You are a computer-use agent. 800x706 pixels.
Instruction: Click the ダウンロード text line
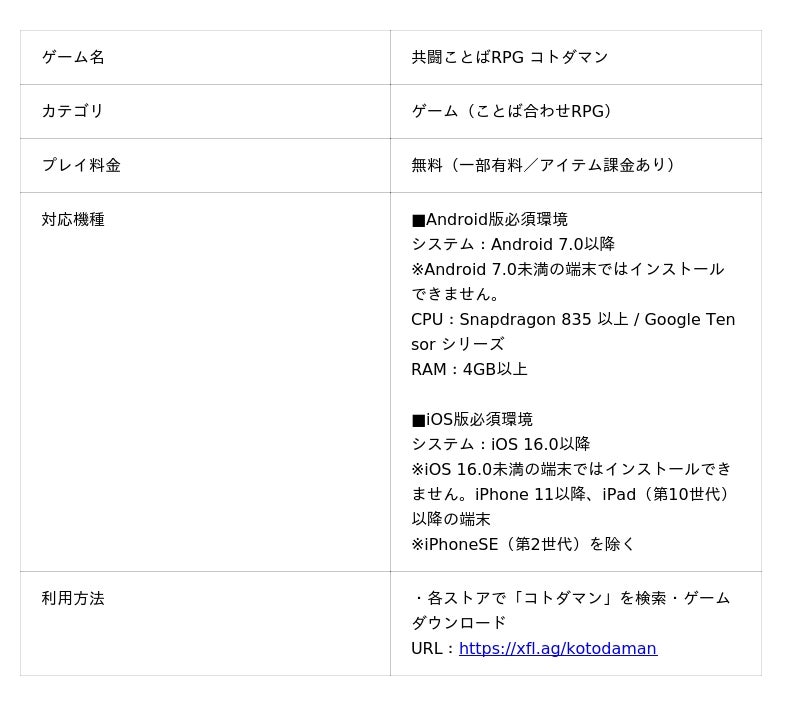pos(458,623)
